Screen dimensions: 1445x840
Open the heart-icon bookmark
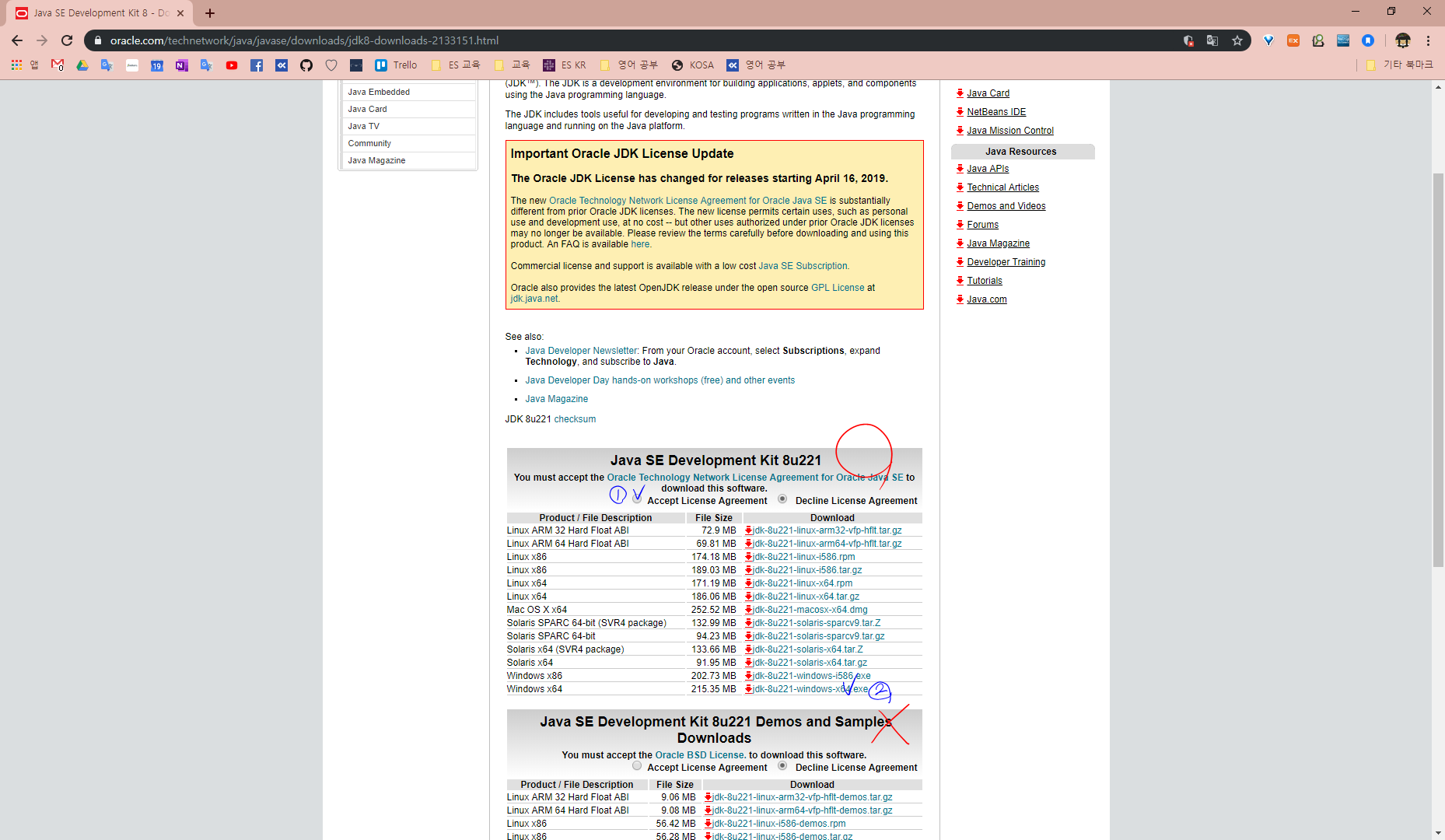coord(331,65)
